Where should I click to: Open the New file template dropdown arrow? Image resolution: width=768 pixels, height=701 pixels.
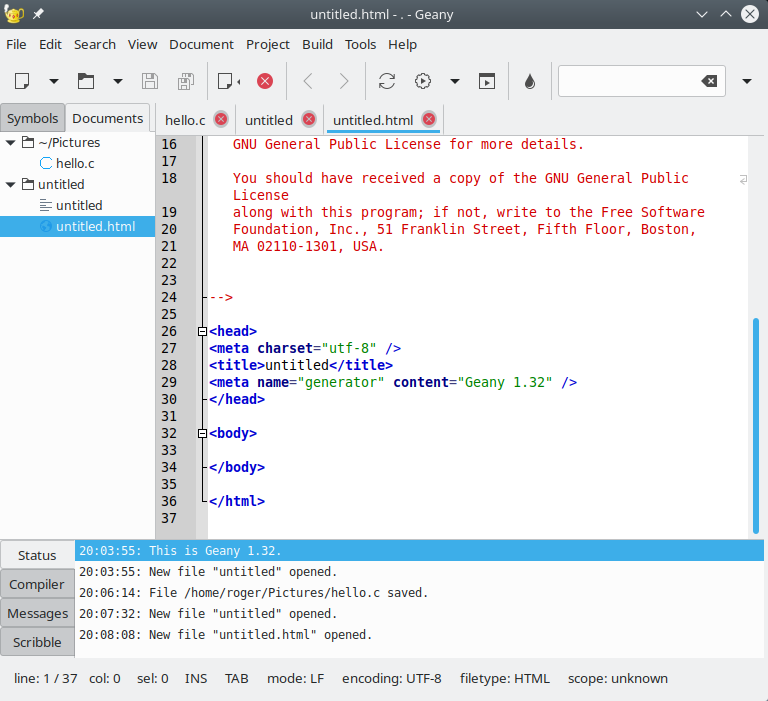(54, 81)
